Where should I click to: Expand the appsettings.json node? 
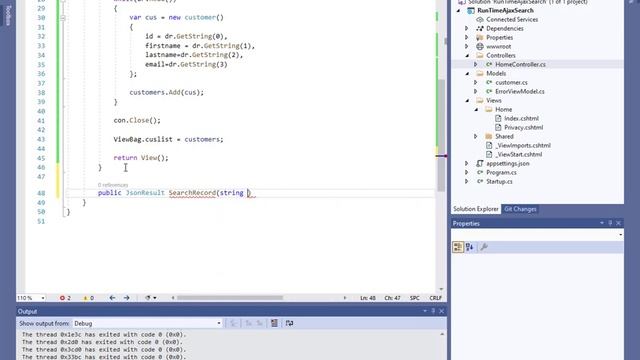467,163
